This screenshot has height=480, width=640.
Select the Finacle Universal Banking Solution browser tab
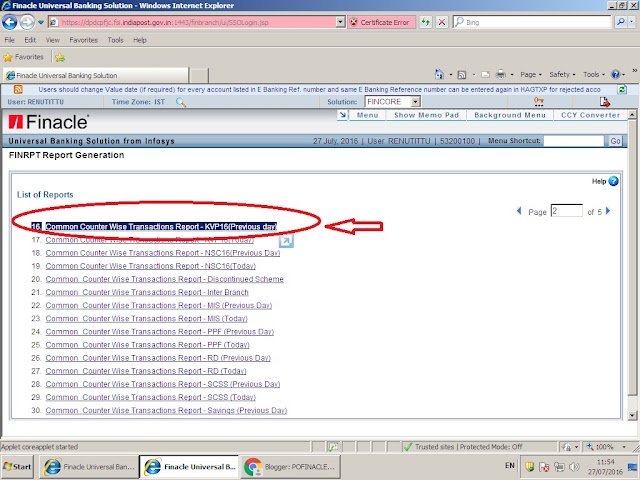coord(96,76)
